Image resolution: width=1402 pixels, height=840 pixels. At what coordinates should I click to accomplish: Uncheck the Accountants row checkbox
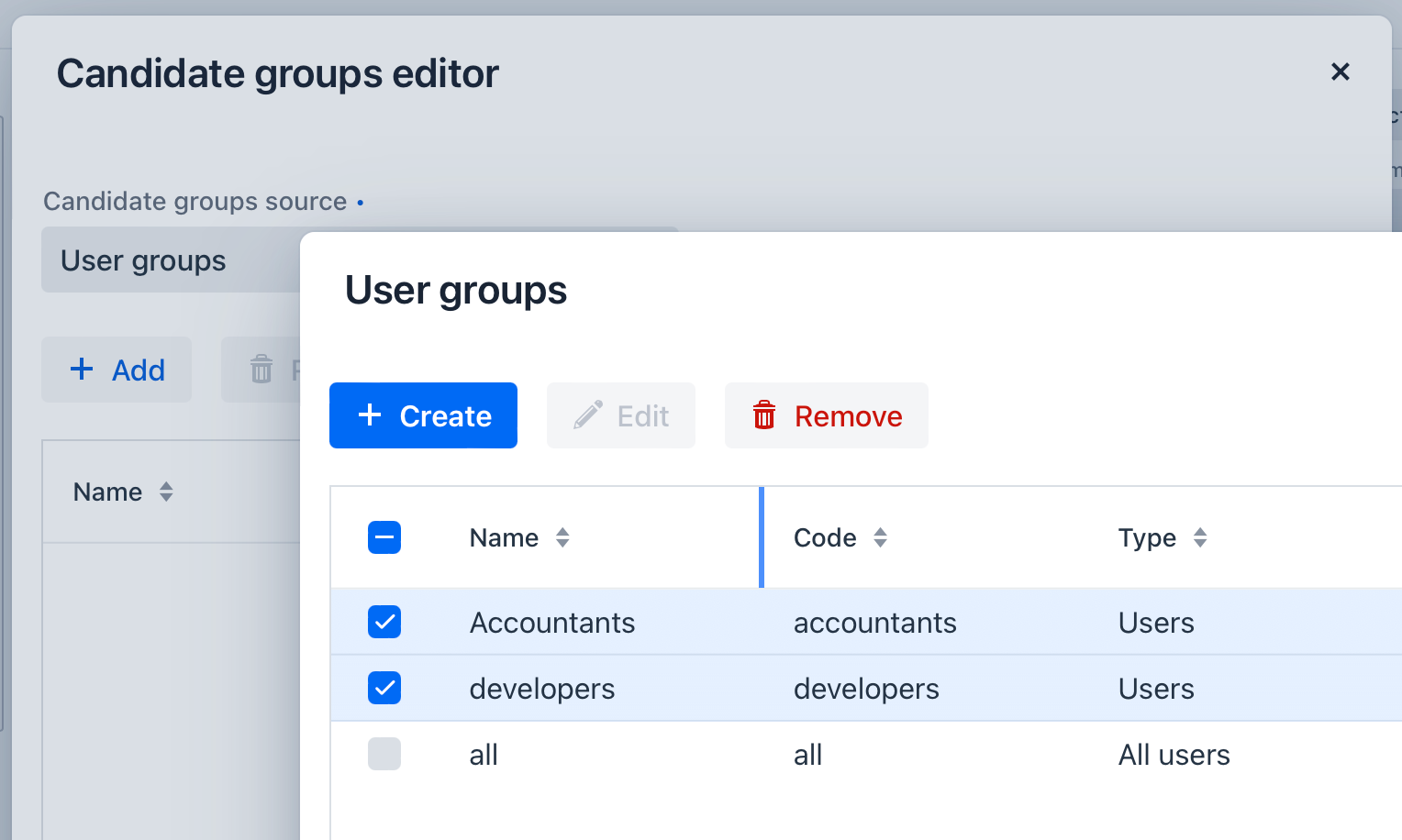coord(384,622)
